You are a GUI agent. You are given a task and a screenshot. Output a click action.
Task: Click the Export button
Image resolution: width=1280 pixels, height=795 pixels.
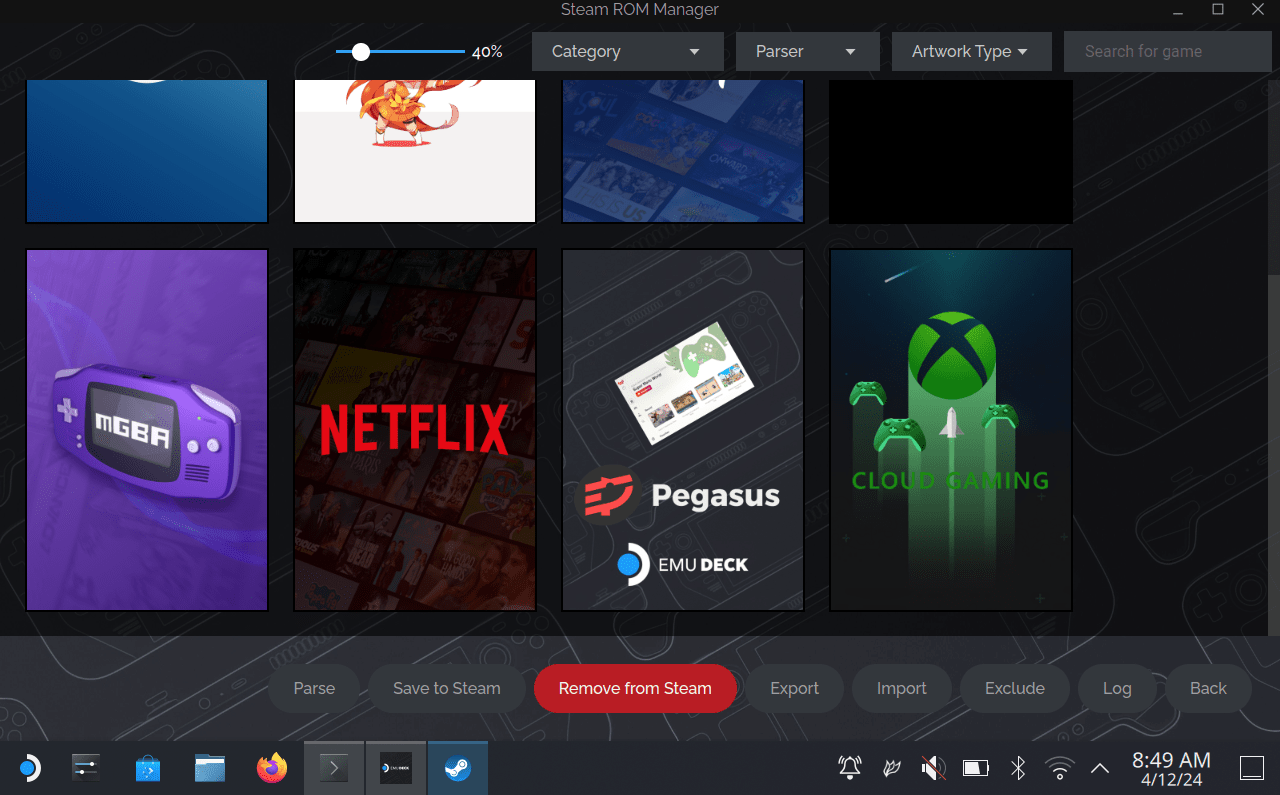795,688
